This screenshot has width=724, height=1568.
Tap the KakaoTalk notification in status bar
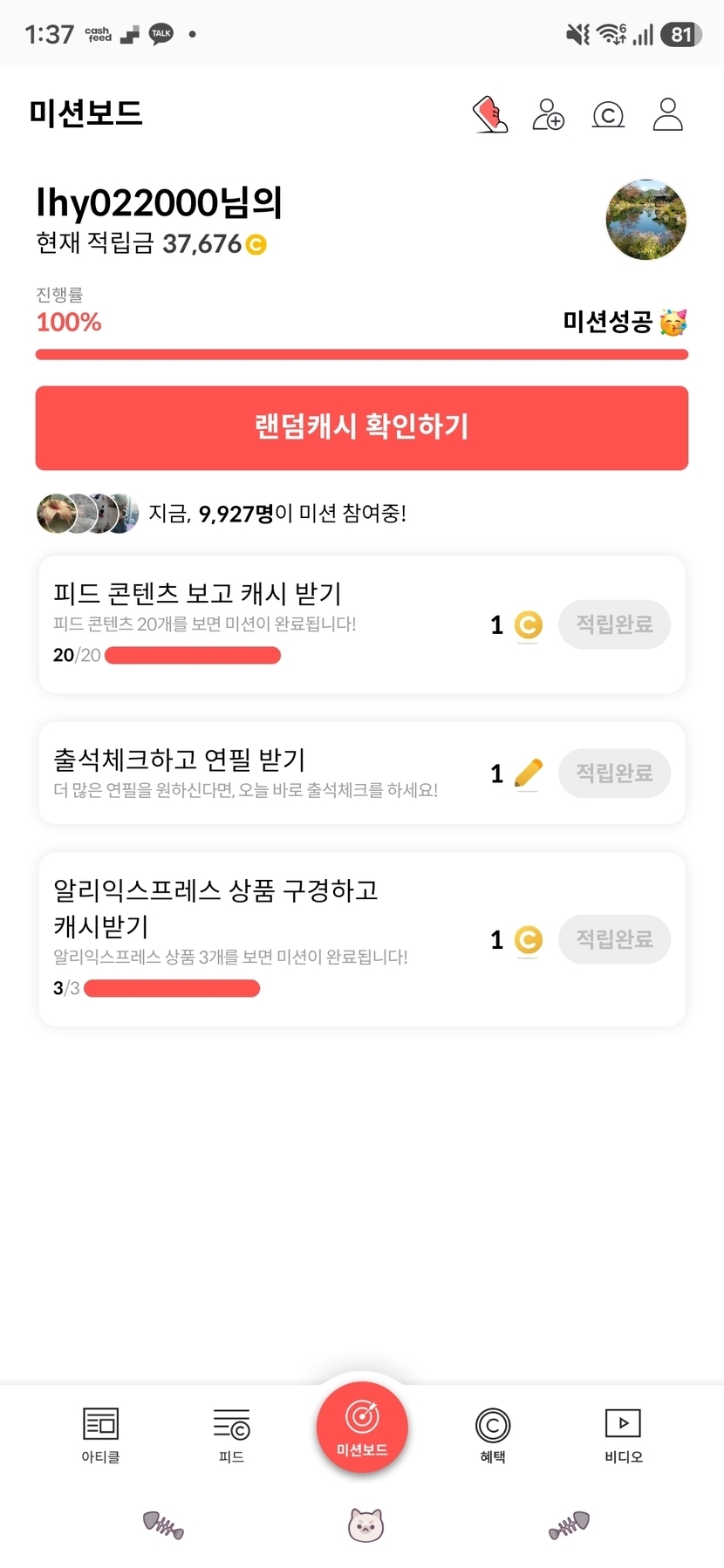[x=161, y=34]
